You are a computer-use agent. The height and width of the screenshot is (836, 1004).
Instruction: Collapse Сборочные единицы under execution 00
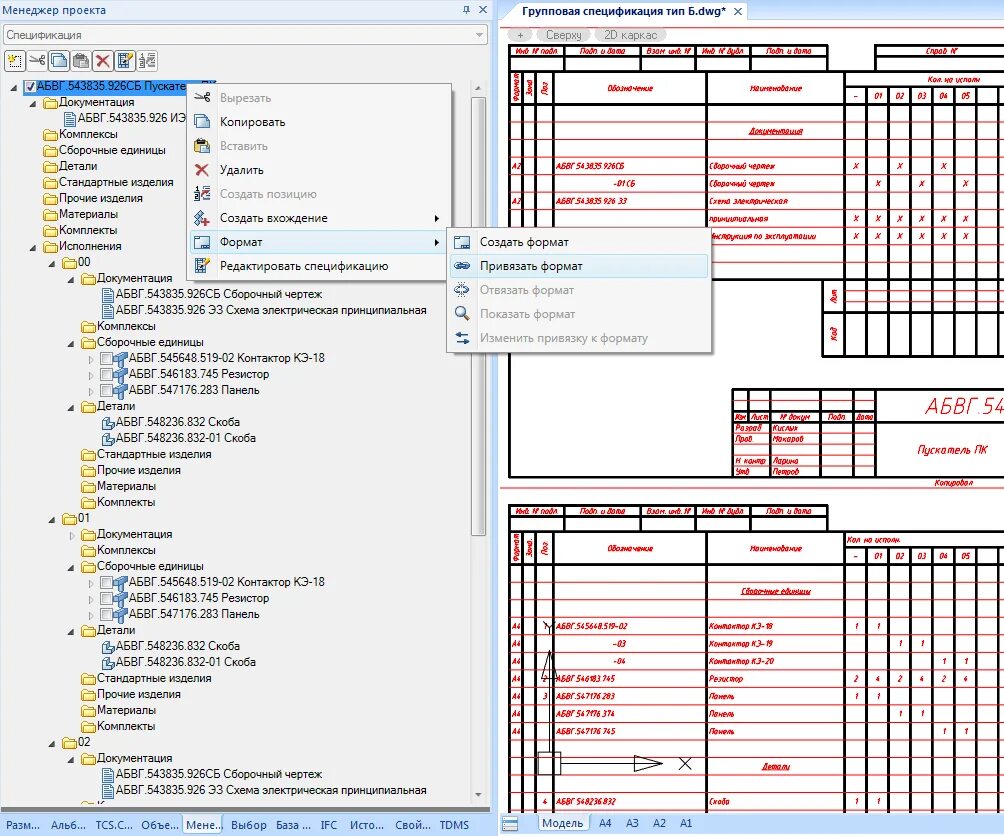tap(71, 344)
